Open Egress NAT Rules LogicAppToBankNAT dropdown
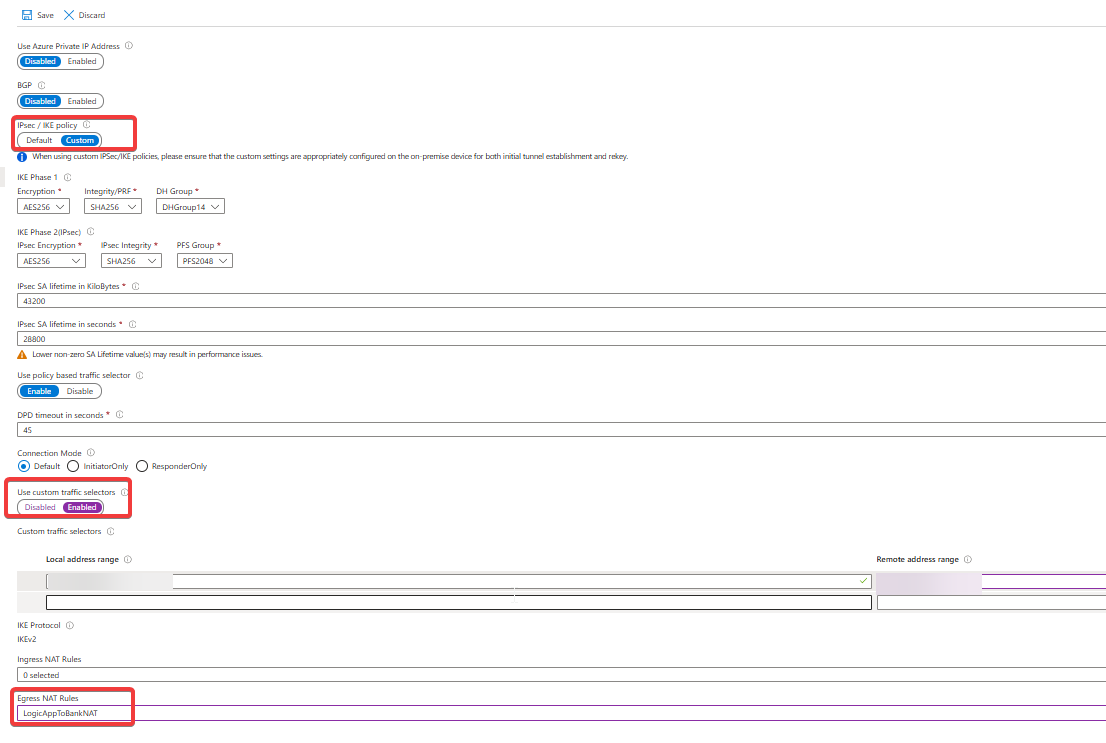 click(561, 713)
